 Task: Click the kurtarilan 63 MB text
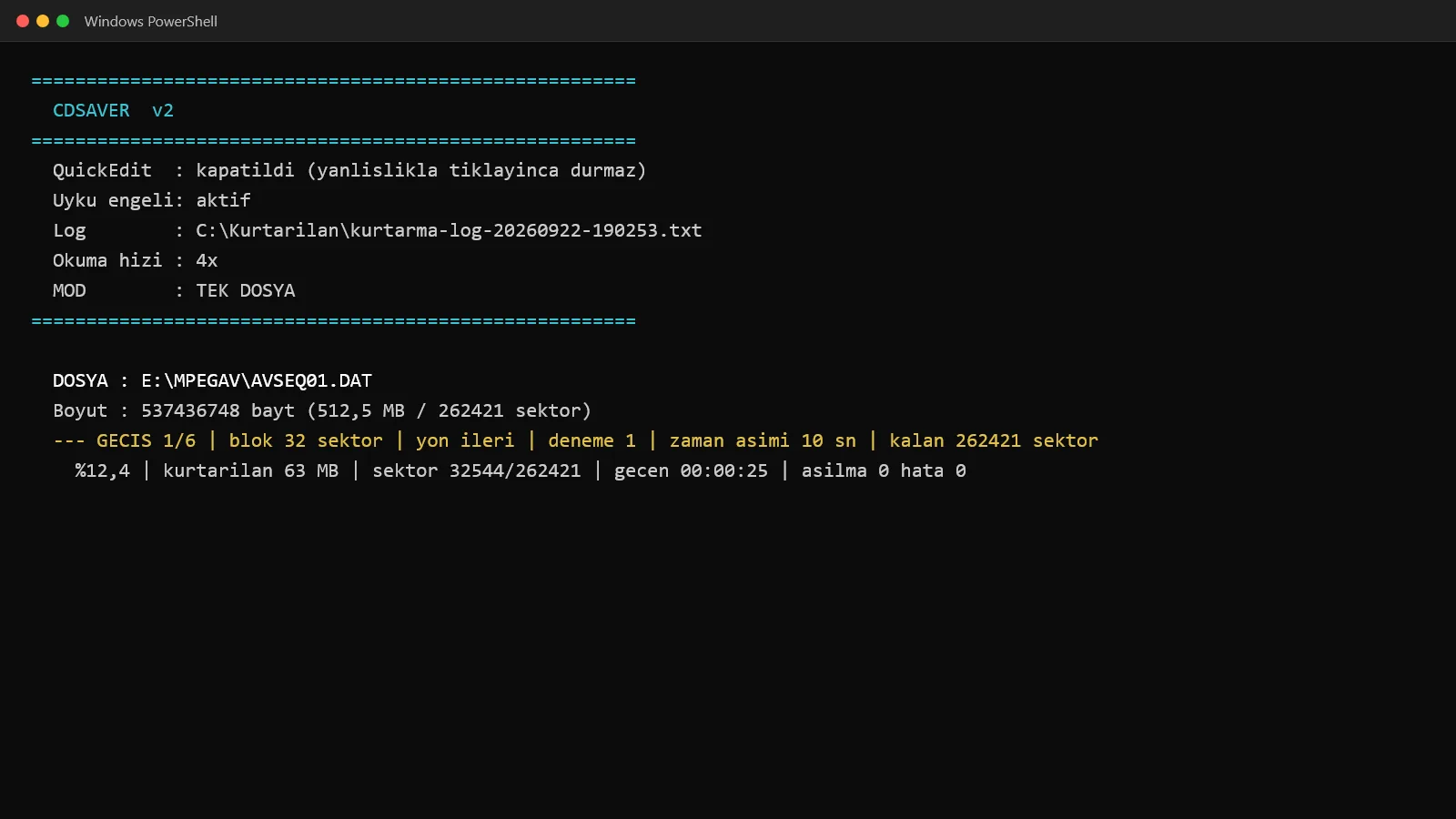[x=250, y=470]
